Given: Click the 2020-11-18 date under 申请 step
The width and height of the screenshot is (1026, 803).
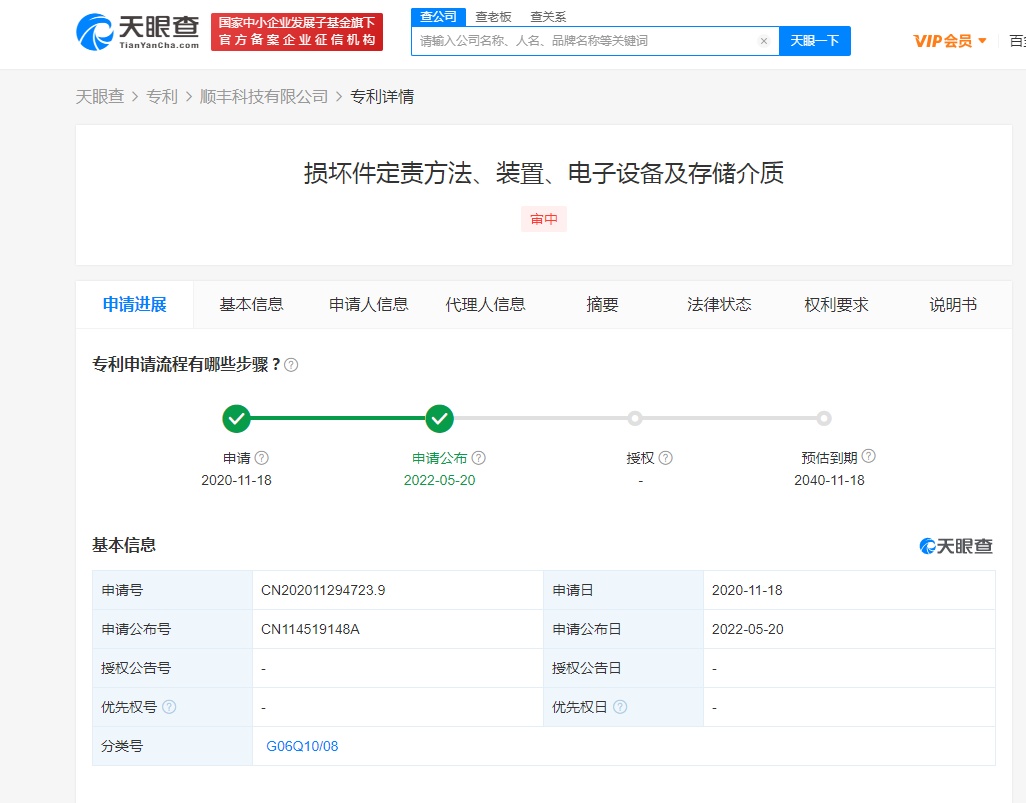Looking at the screenshot, I should (236, 480).
